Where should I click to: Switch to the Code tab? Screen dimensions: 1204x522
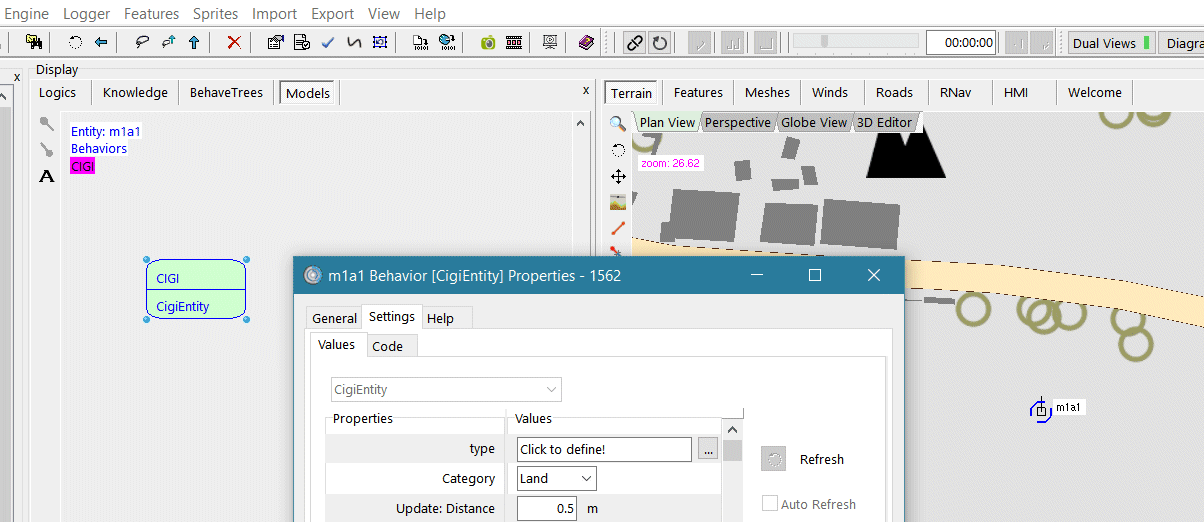click(387, 346)
